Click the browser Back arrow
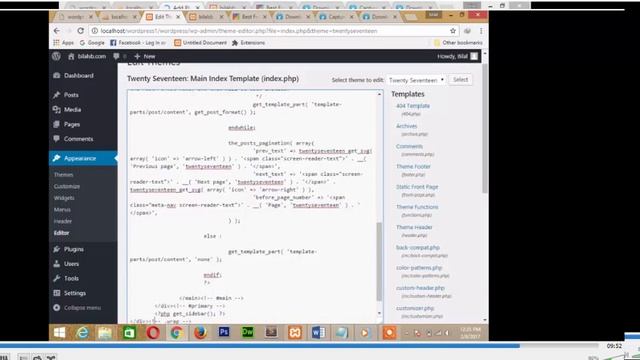Screen dimensions: 640x360 (57, 31)
